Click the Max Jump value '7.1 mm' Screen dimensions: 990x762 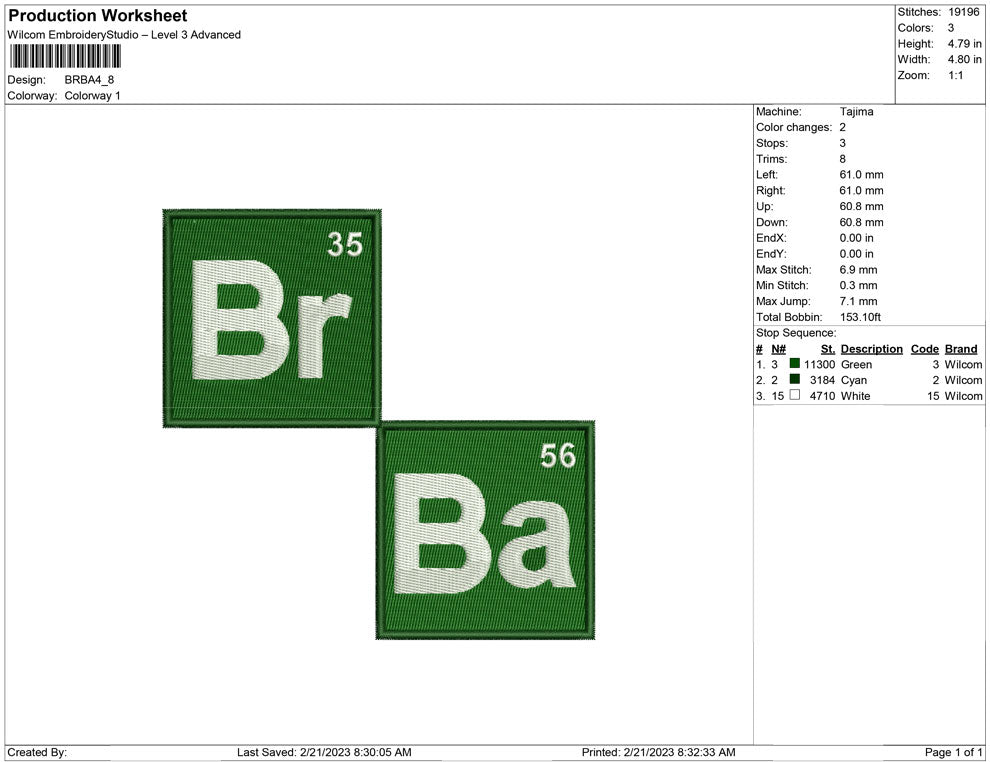tap(858, 301)
